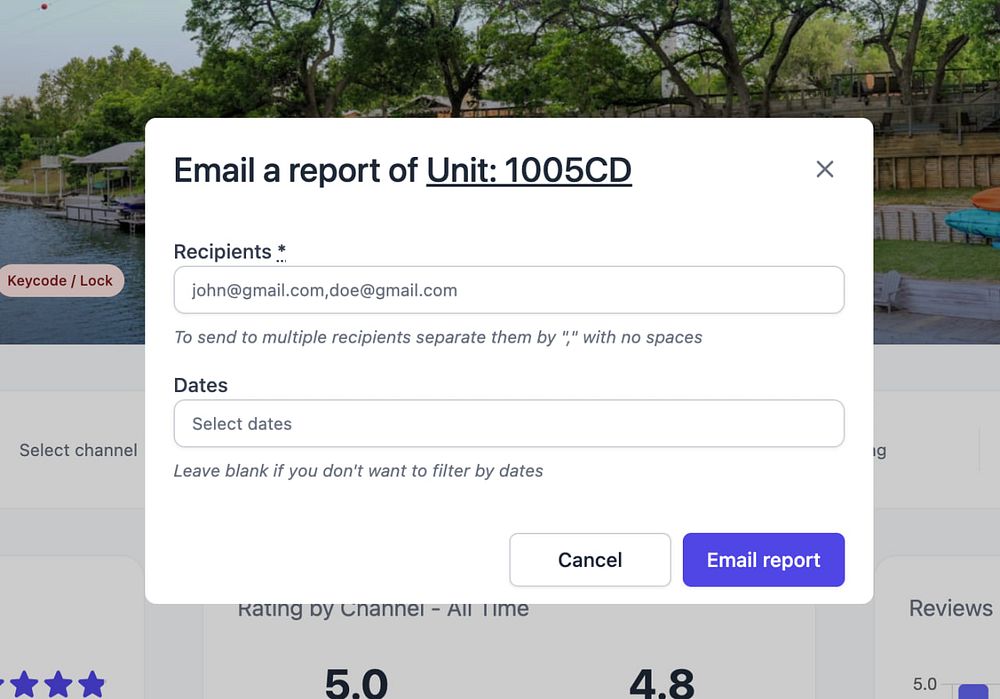Click the rightmost purple star icon

[92, 684]
